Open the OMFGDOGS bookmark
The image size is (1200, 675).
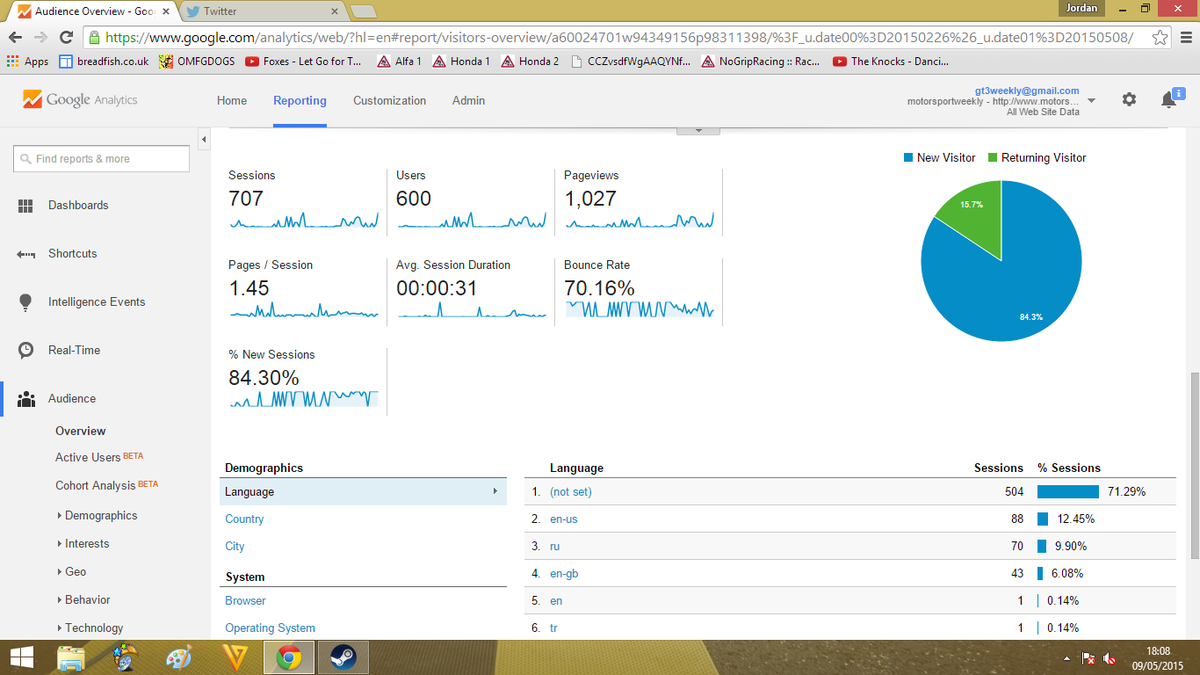(x=198, y=61)
